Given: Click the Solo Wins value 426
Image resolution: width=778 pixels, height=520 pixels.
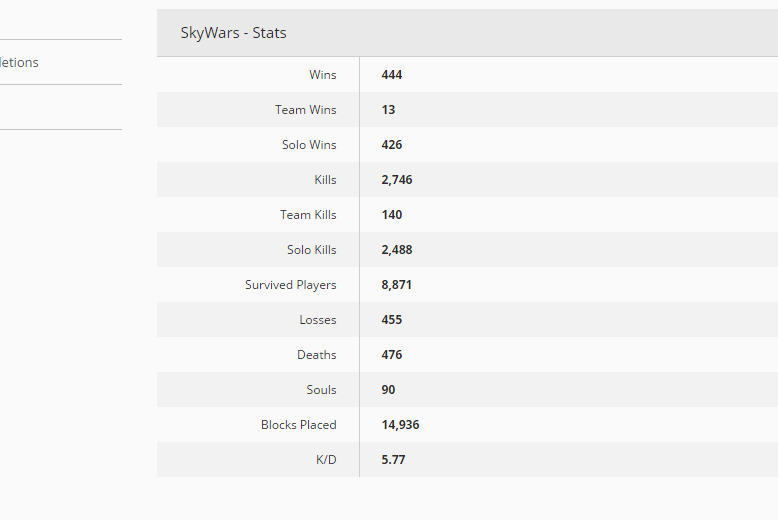Looking at the screenshot, I should click(391, 145).
